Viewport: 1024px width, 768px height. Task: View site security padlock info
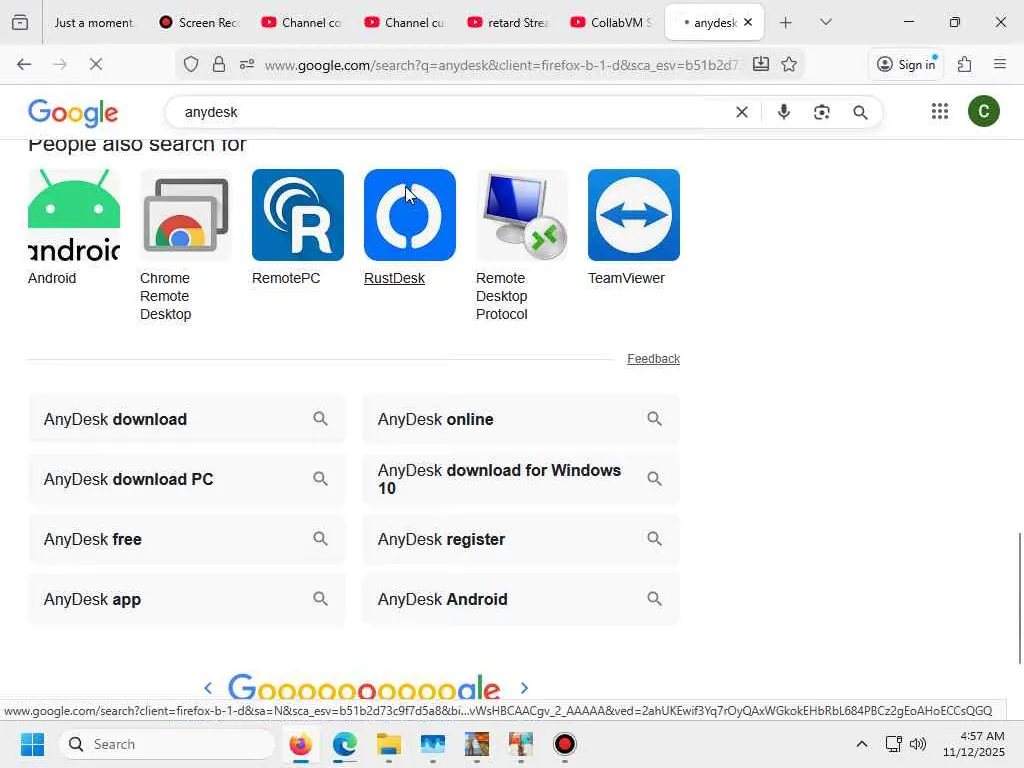point(219,64)
